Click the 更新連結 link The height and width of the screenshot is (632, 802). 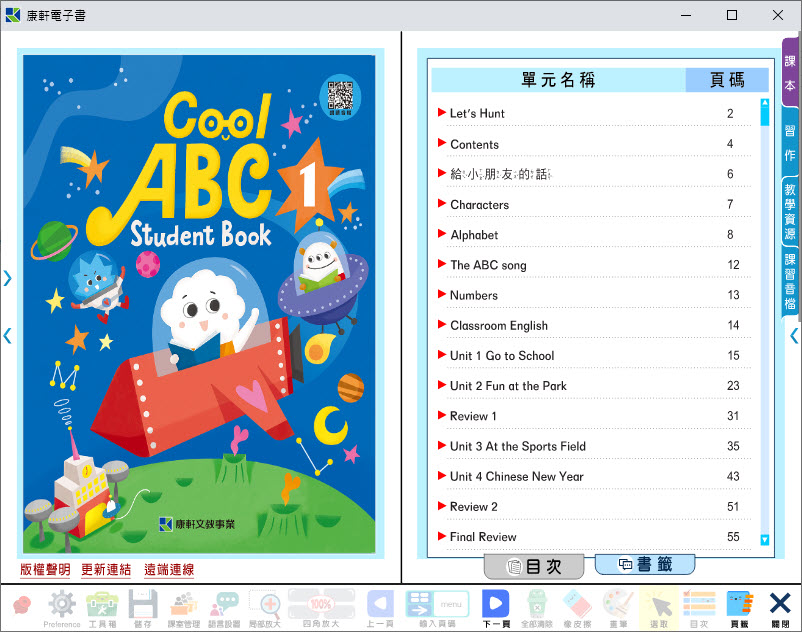106,570
